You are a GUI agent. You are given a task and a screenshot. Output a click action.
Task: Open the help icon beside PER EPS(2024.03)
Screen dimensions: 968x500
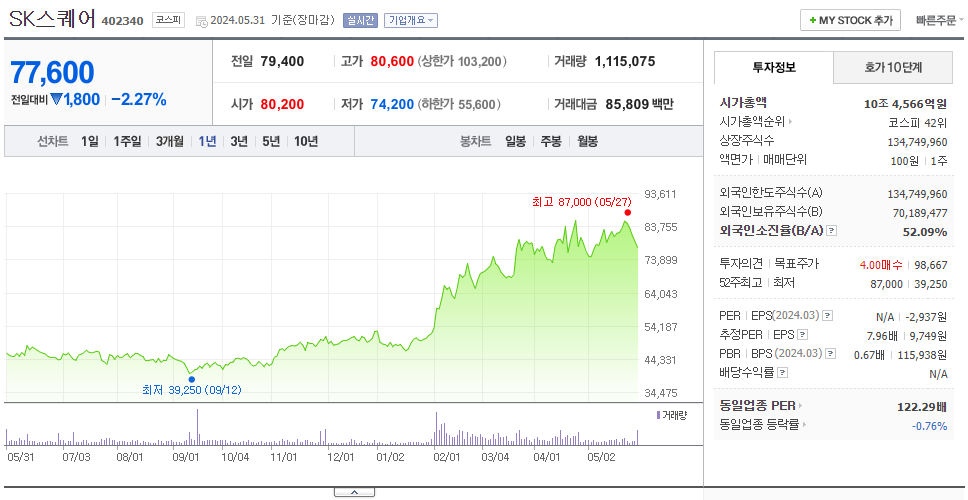tap(828, 316)
